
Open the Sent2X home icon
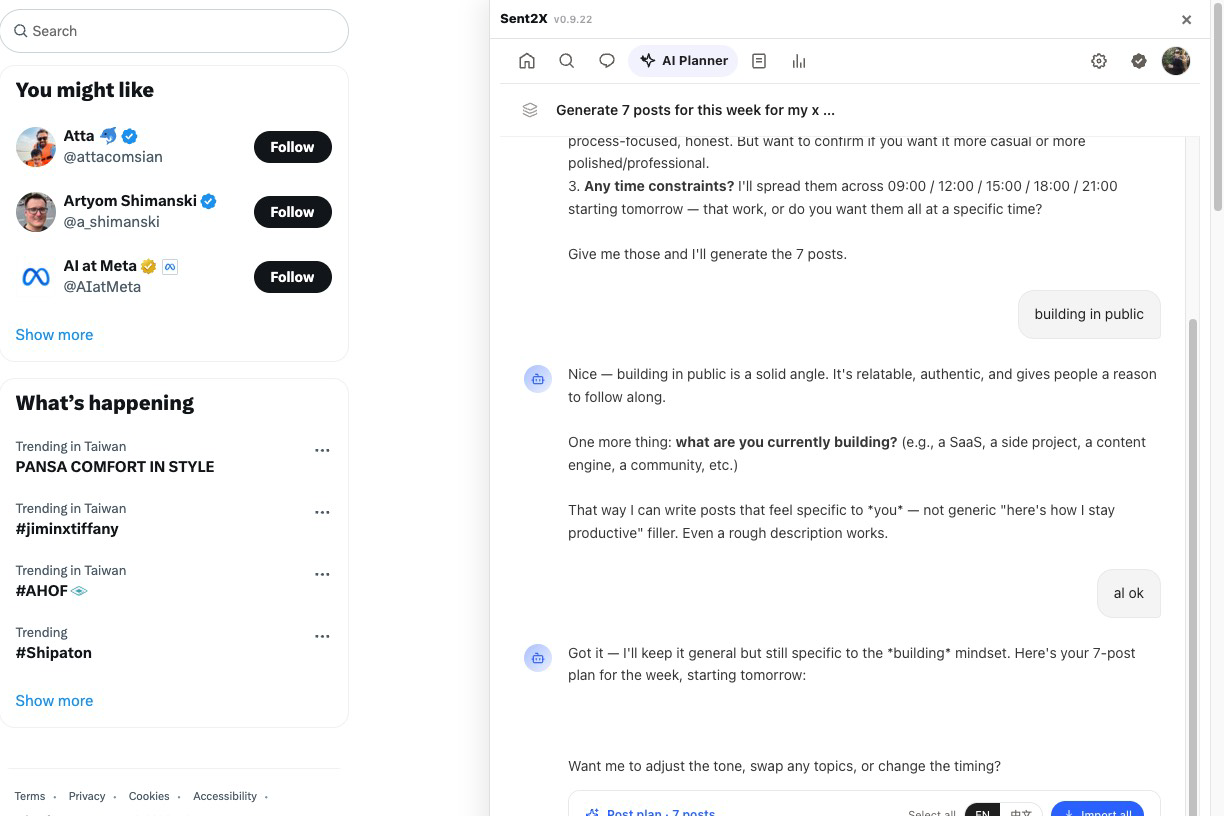tap(527, 61)
